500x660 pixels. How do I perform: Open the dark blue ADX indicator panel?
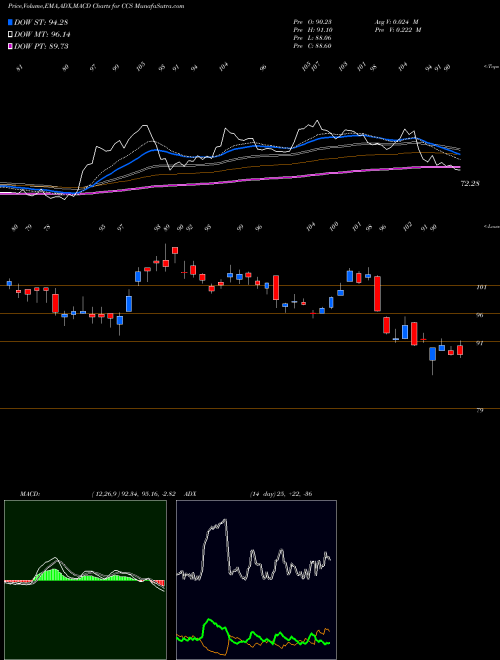click(x=256, y=580)
